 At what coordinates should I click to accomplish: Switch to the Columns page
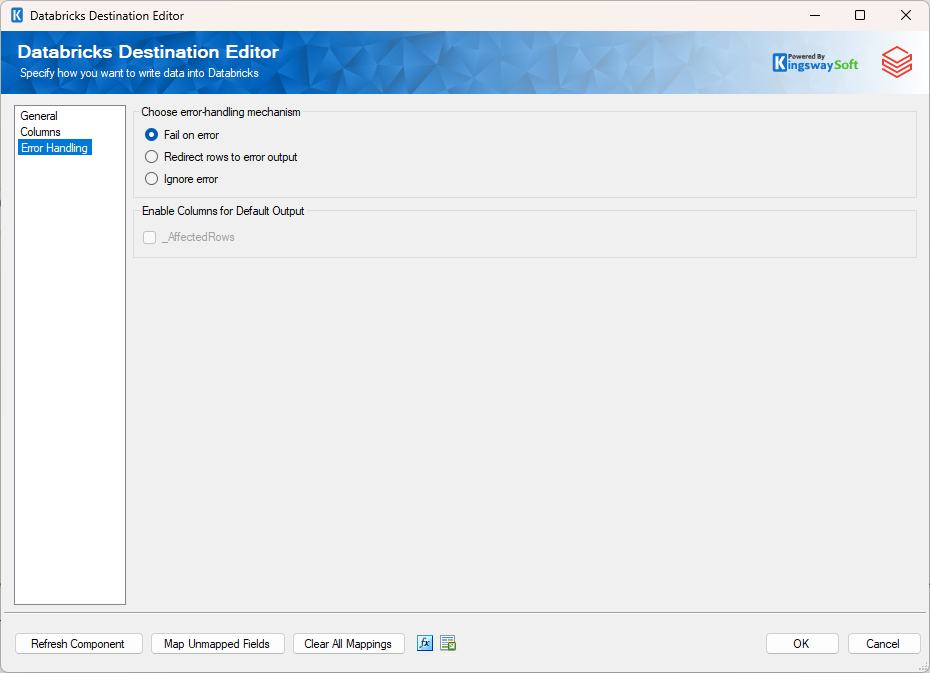click(40, 132)
